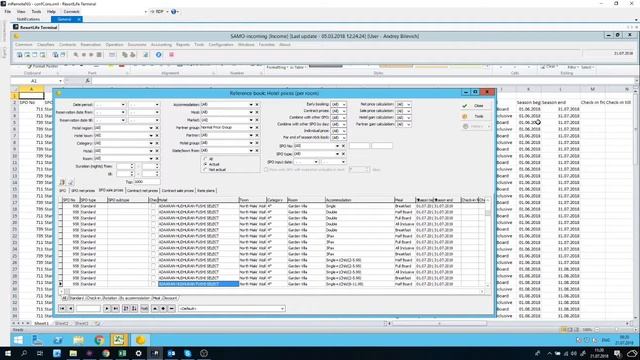Switch to the Contract sale prices tab
This screenshot has width=640, height=360.
point(178,191)
